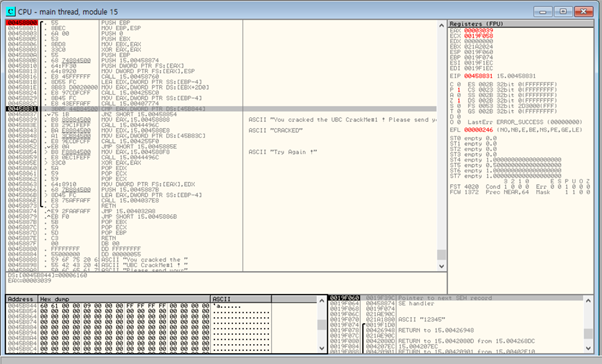Click the Registers (FPU) header bar
602x364 pixels.
click(x=521, y=24)
